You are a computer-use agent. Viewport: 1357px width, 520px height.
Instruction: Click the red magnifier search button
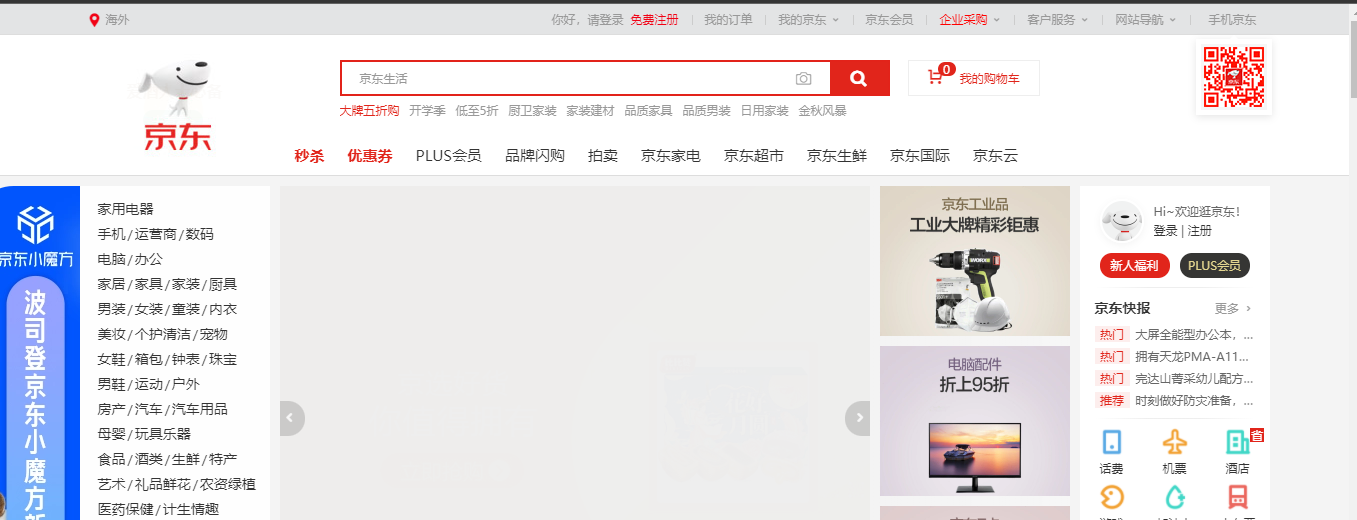tap(859, 78)
